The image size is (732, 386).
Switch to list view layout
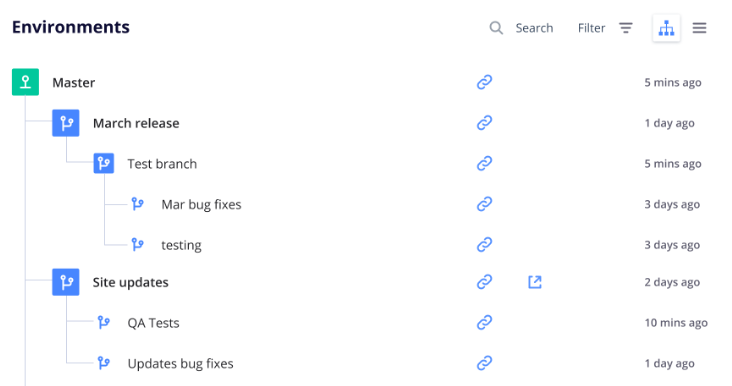pos(699,28)
